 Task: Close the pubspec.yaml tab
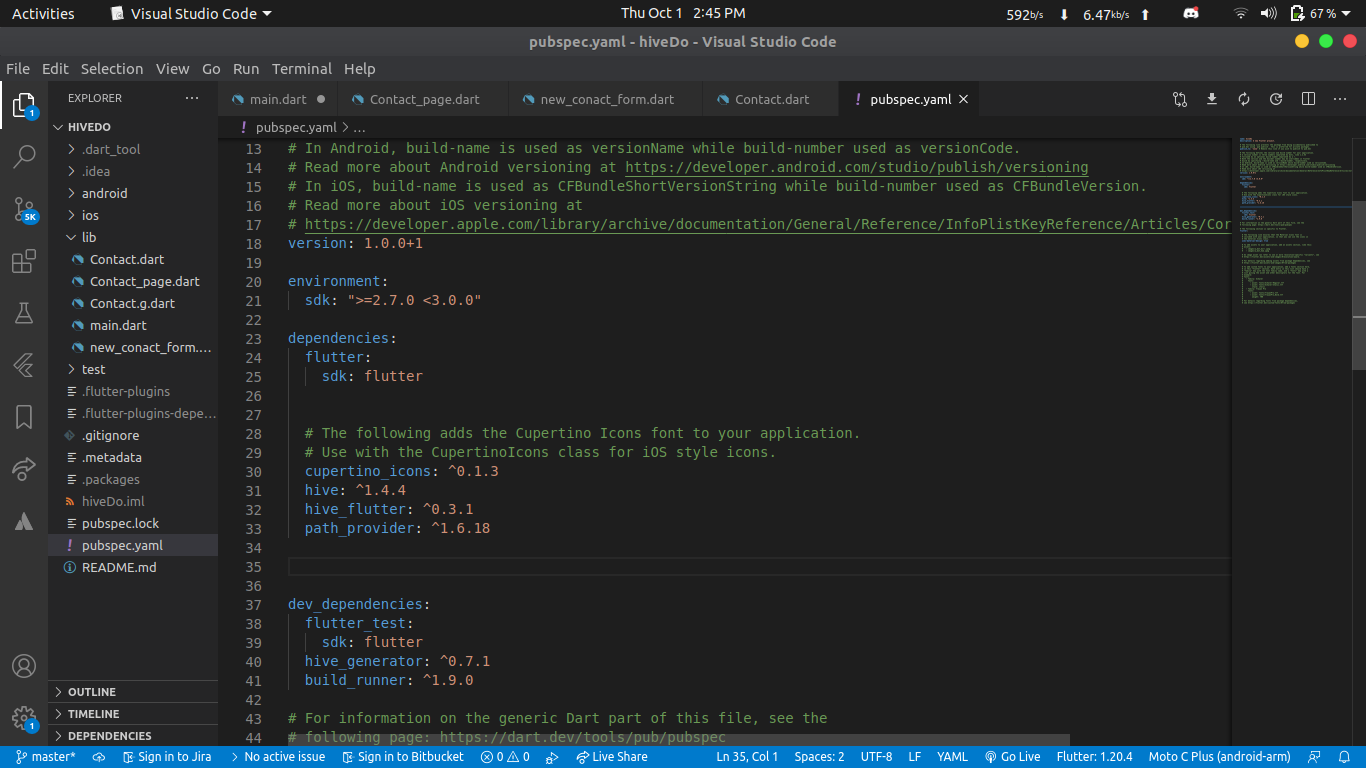(x=964, y=99)
